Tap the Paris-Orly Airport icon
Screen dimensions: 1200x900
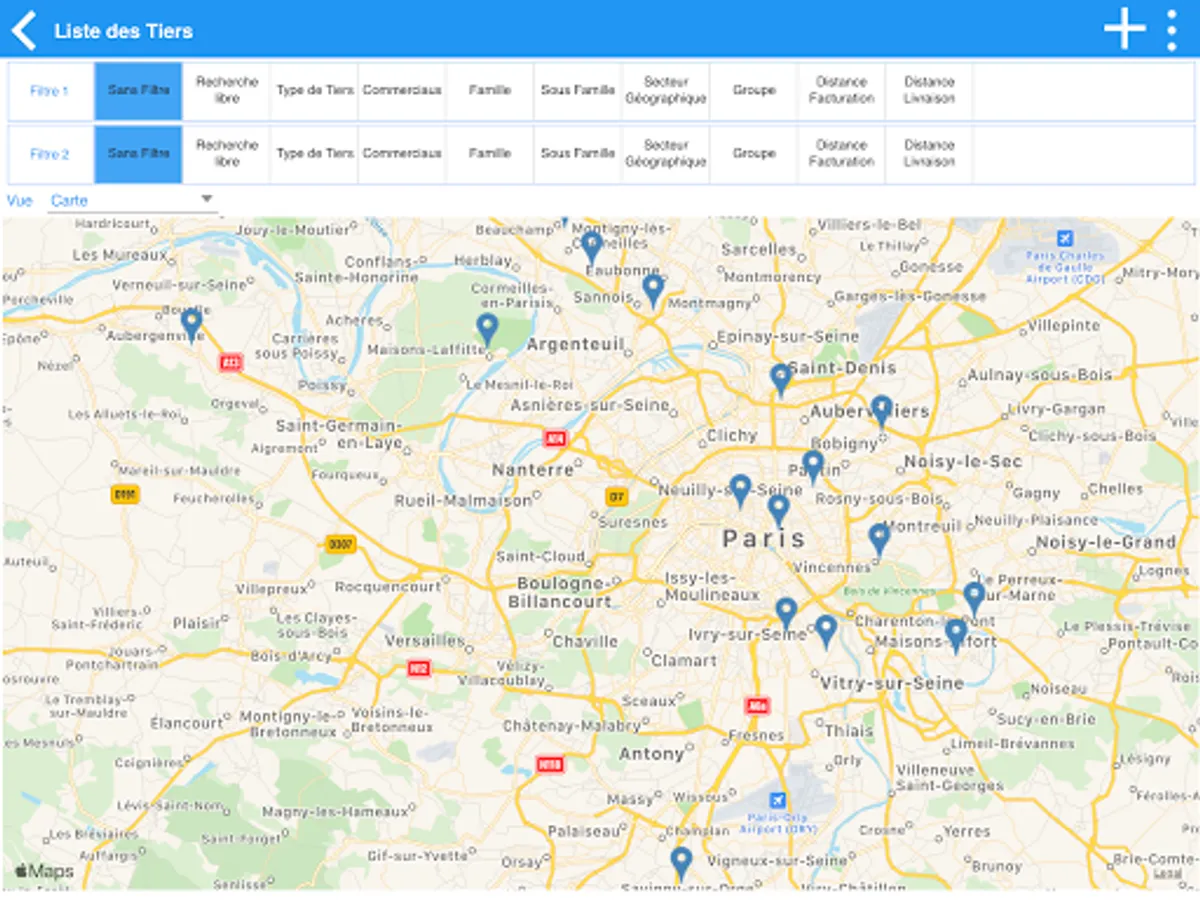[x=777, y=801]
